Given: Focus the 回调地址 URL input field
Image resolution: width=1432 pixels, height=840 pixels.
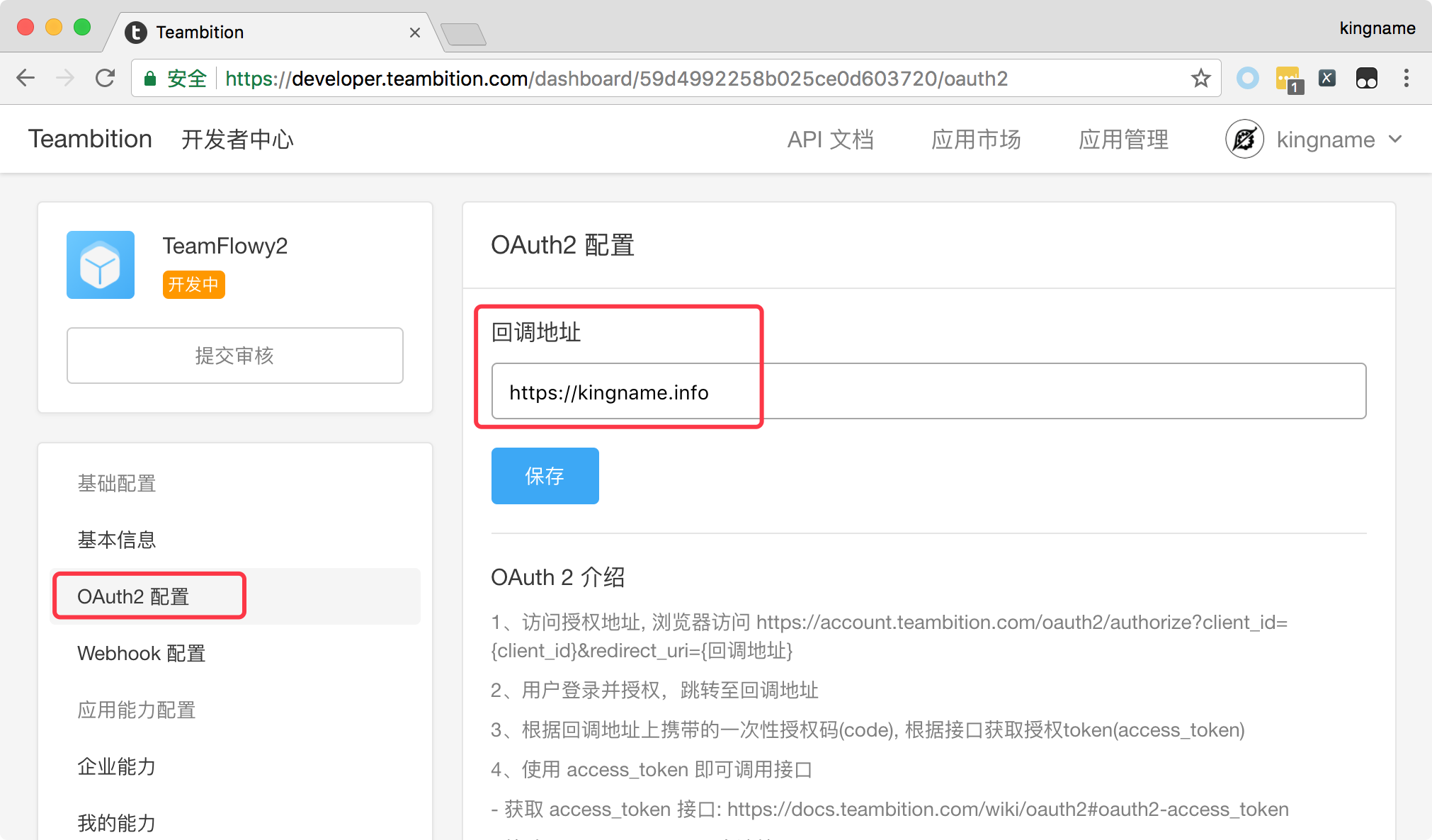Looking at the screenshot, I should pos(928,392).
